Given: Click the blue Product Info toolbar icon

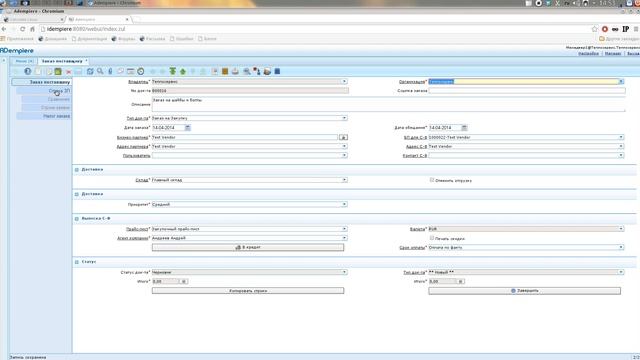Looking at the screenshot, I should click(277, 71).
